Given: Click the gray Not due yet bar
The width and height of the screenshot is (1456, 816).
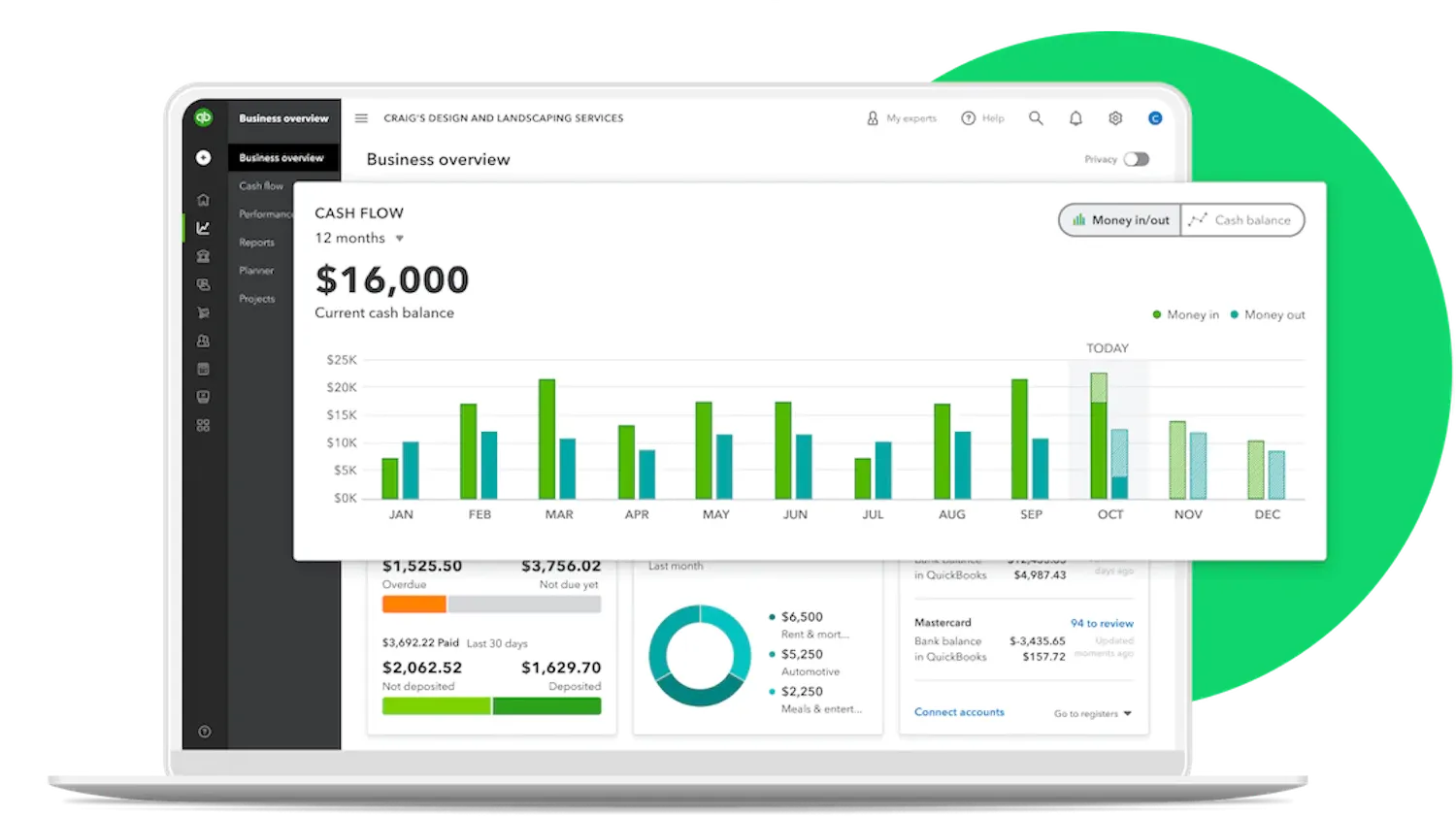Looking at the screenshot, I should point(524,604).
